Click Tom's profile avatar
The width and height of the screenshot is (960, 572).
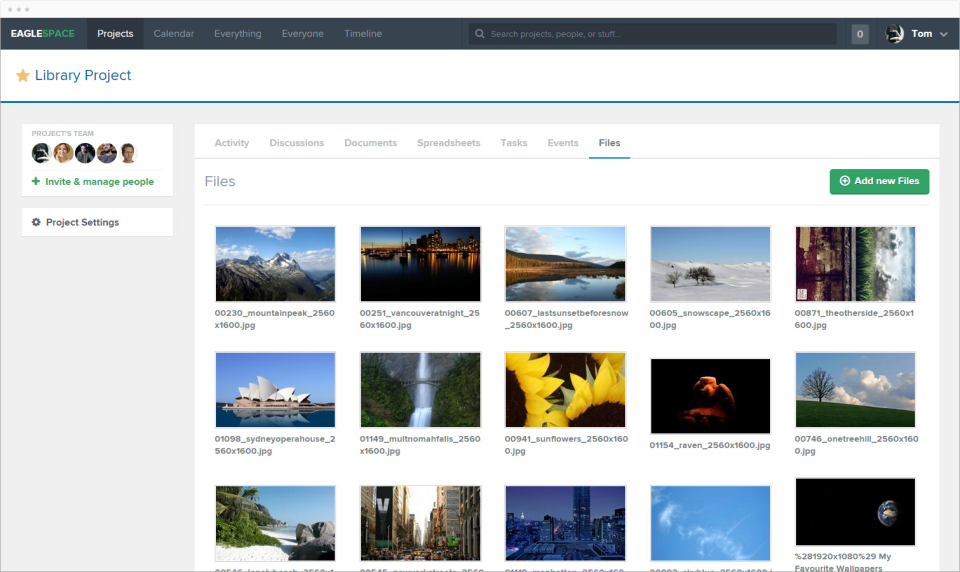(x=894, y=34)
